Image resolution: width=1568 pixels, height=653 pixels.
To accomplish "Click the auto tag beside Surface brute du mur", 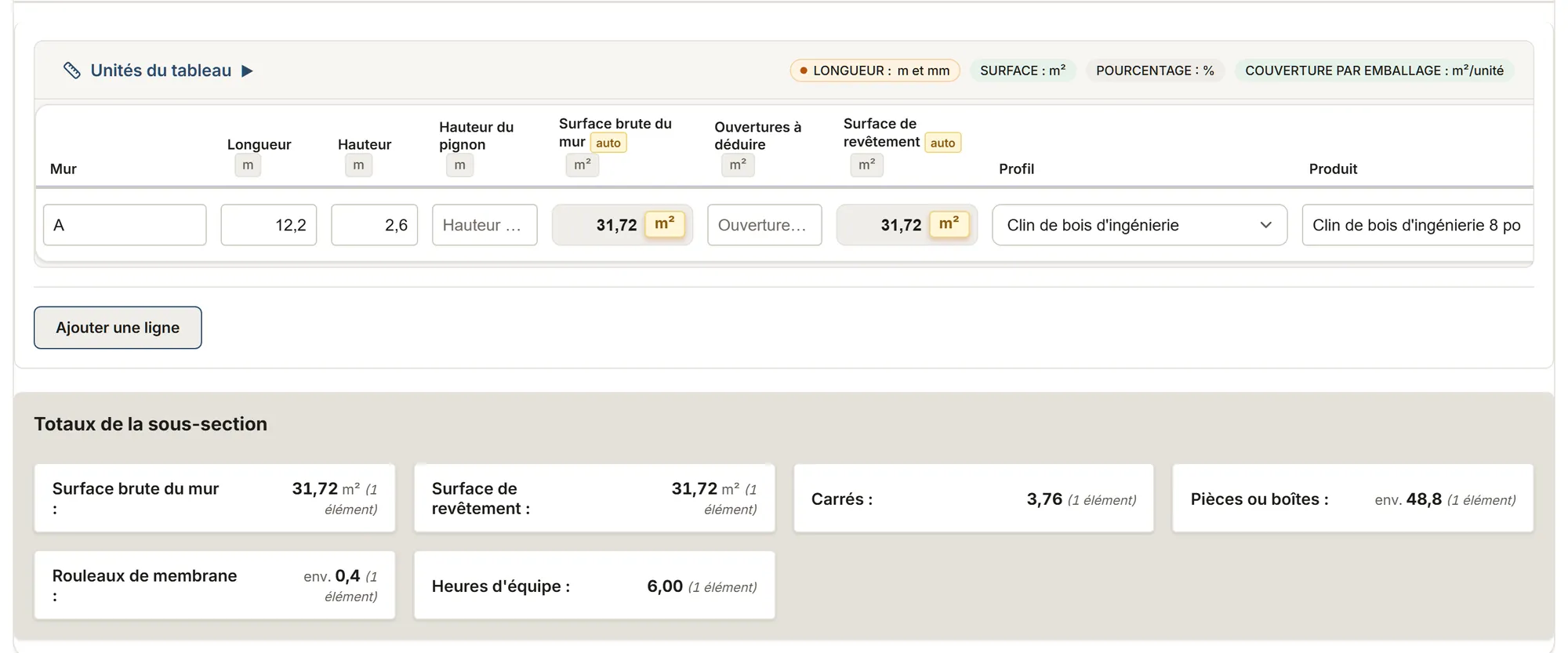I will tap(608, 143).
